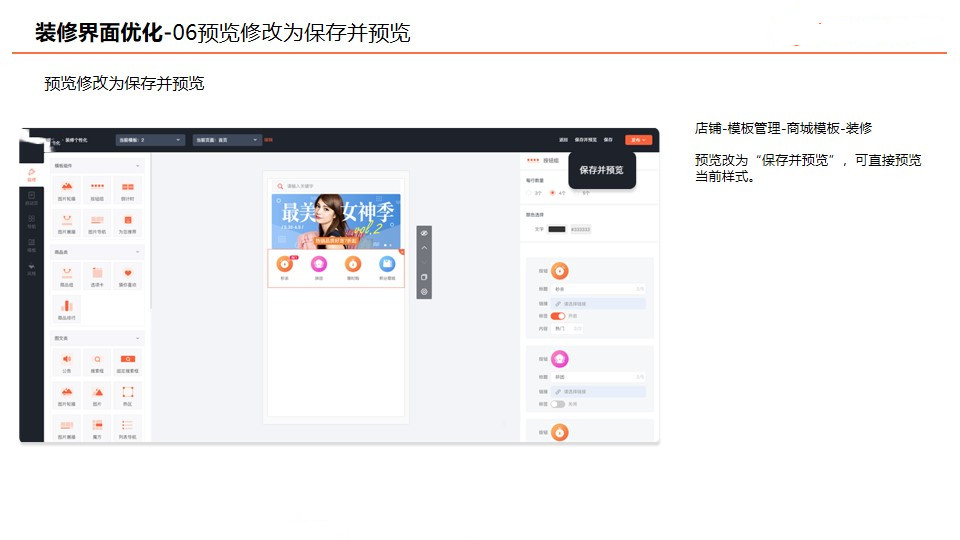Choose a link for the first button card
The width and height of the screenshot is (960, 540).
[598, 304]
